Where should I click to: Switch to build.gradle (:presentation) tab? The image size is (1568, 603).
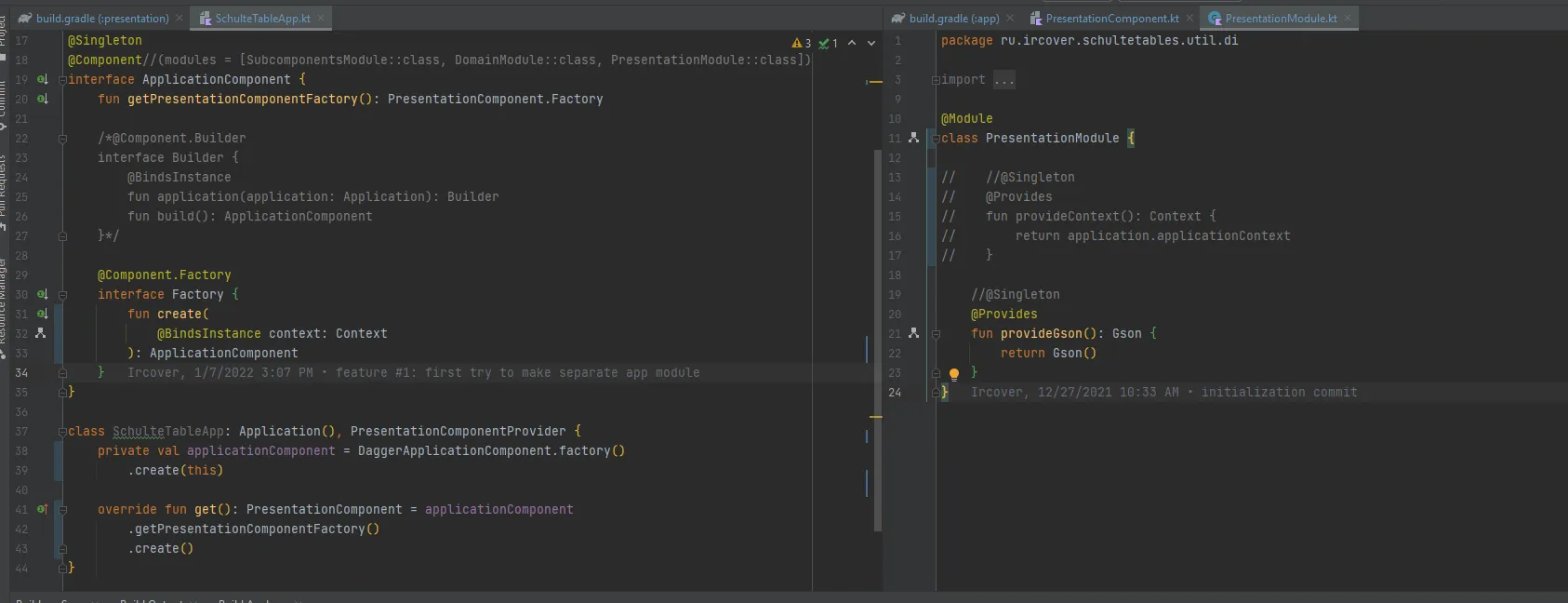[x=101, y=18]
